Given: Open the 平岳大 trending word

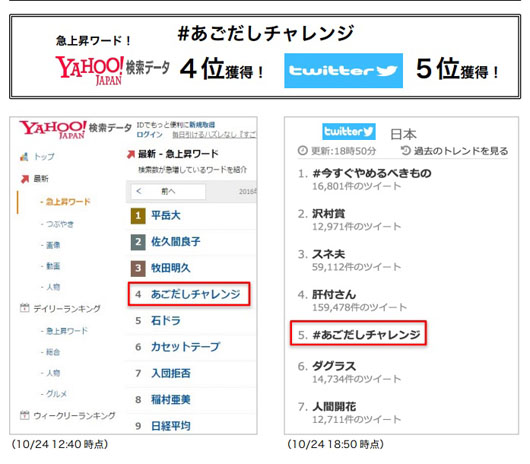Looking at the screenshot, I should tap(166, 215).
